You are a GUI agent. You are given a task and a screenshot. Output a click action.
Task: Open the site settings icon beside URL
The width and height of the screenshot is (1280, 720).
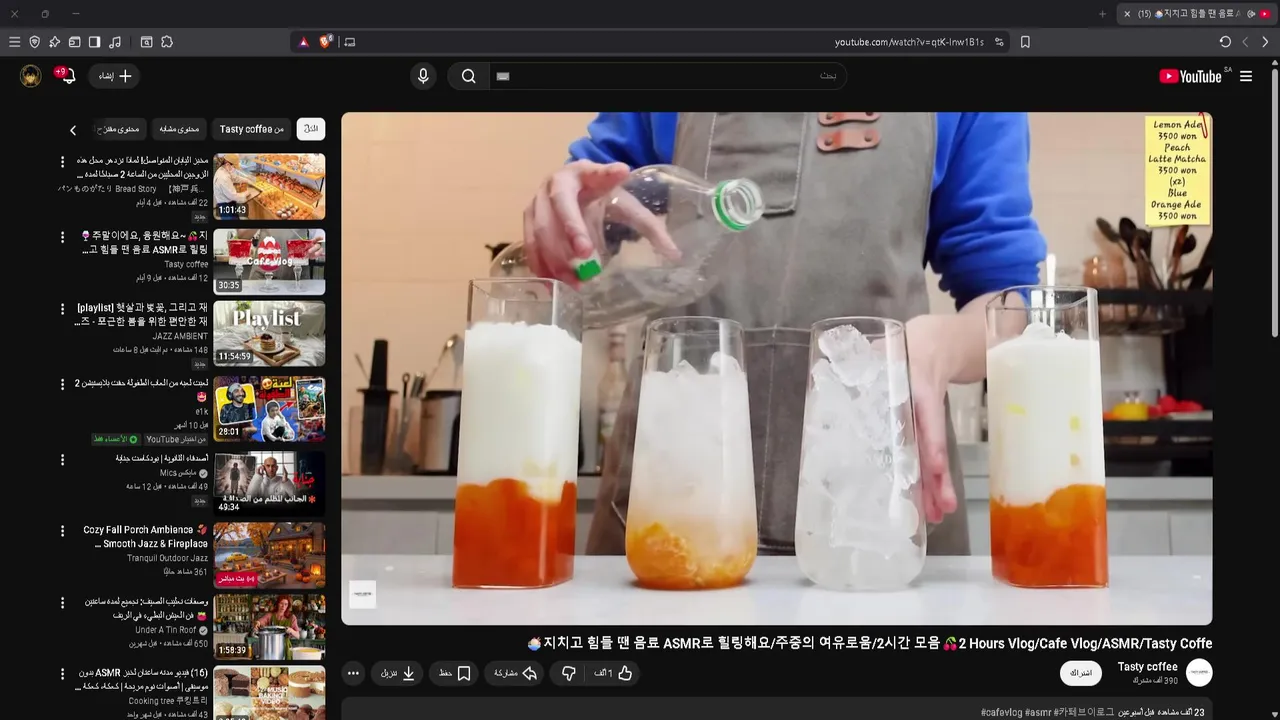[999, 42]
